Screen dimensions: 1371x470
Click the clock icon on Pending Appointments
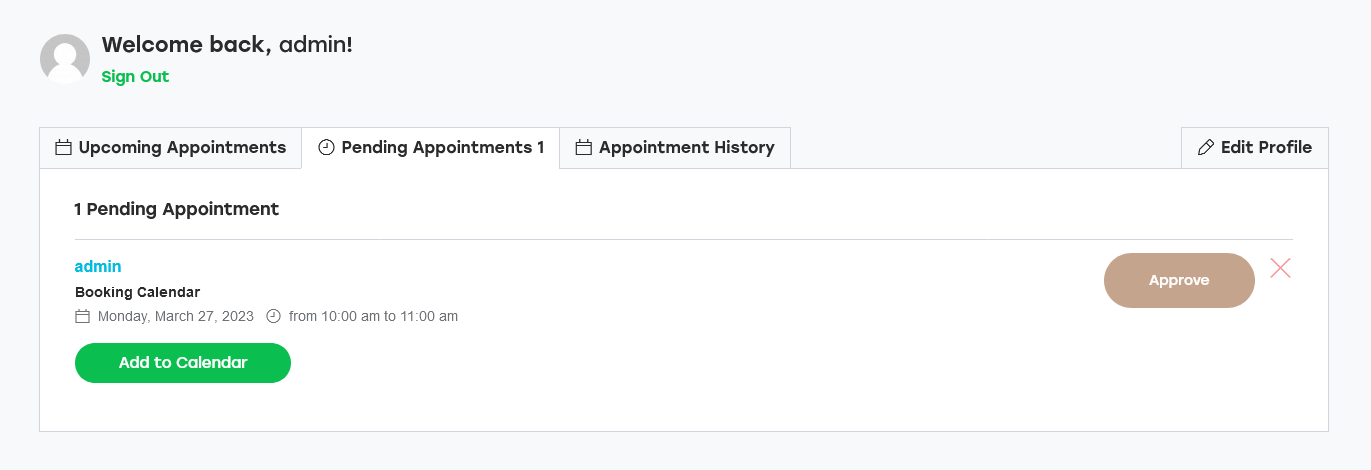click(326, 148)
